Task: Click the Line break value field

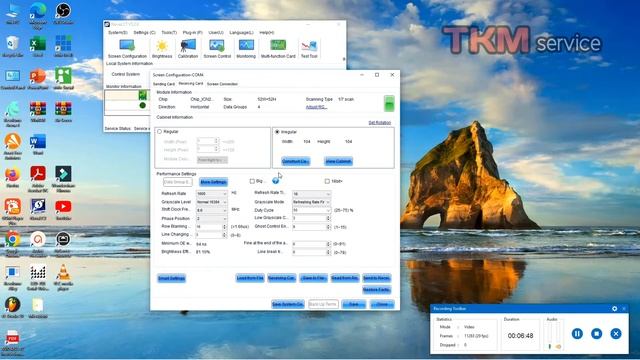Action: [x=311, y=252]
